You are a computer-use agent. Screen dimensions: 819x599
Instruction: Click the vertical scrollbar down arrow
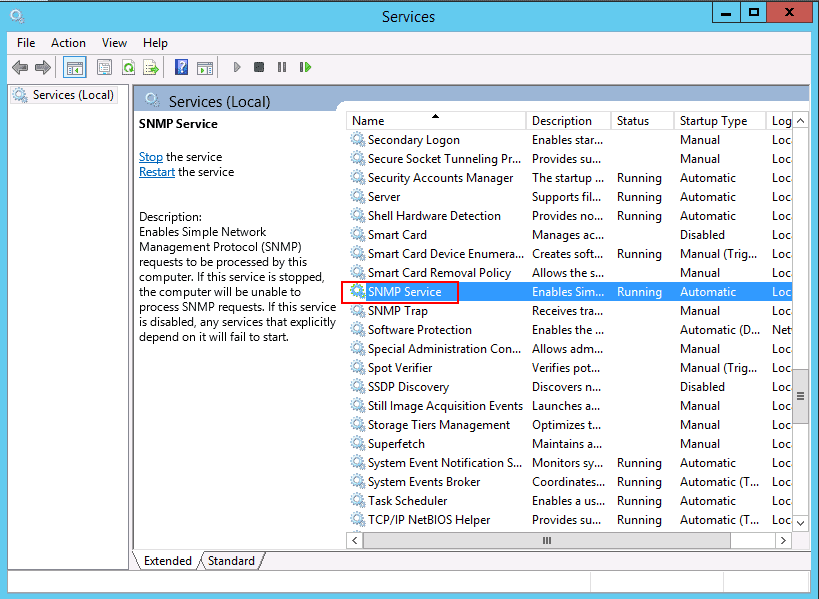click(800, 522)
